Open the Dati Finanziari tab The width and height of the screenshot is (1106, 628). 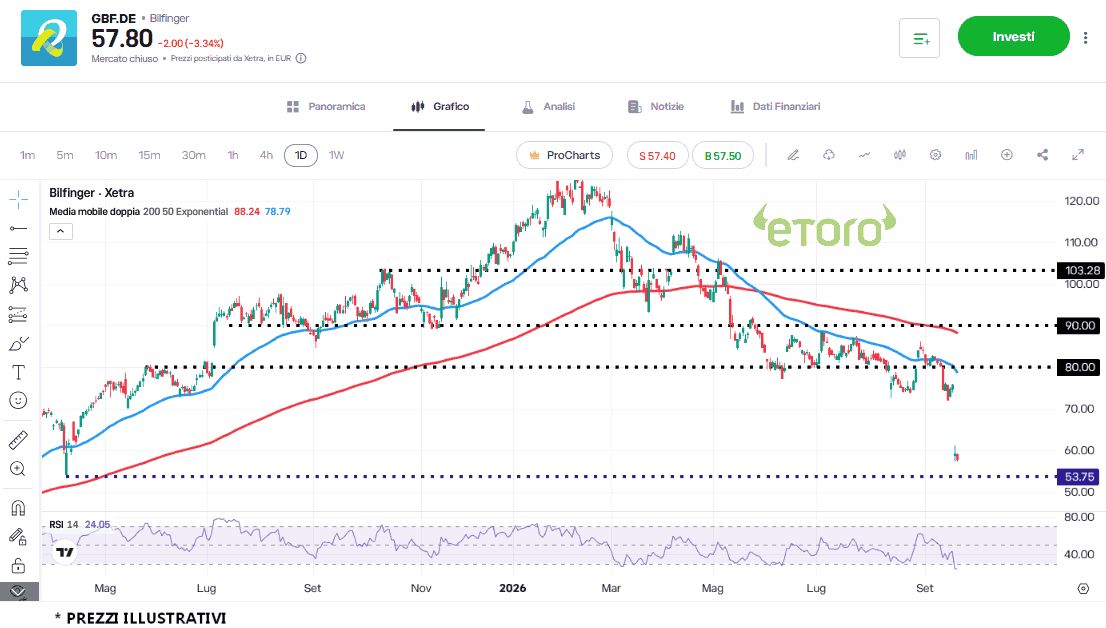[775, 107]
